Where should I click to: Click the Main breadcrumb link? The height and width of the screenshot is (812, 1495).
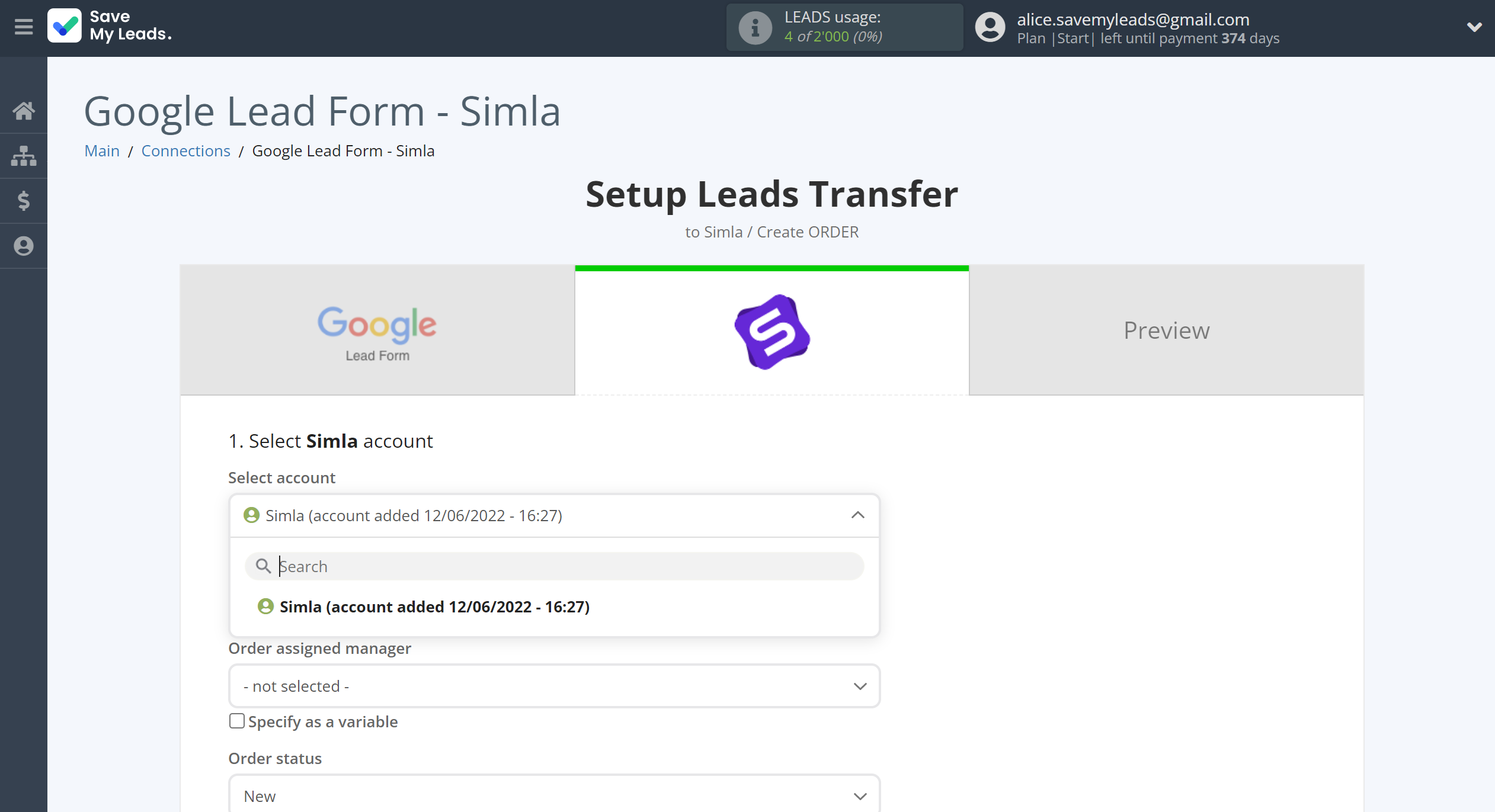(x=102, y=150)
